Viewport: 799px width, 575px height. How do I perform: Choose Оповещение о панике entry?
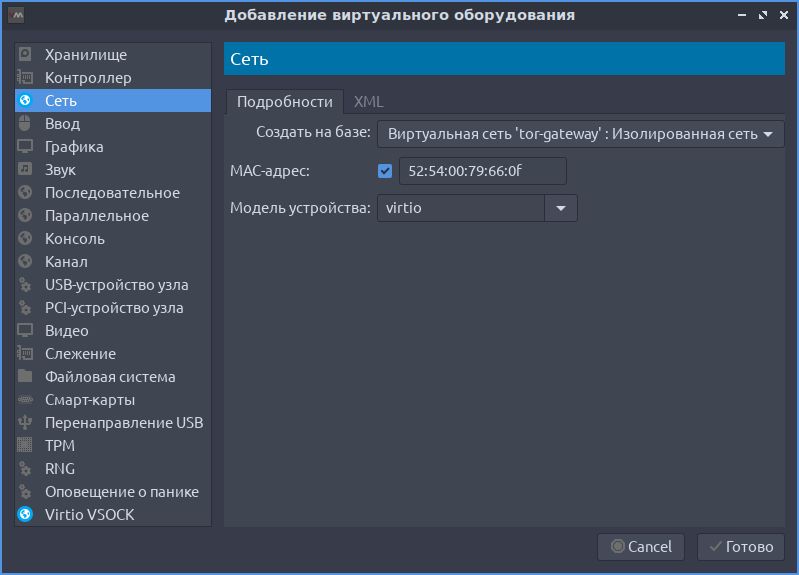pyautogui.click(x=113, y=491)
